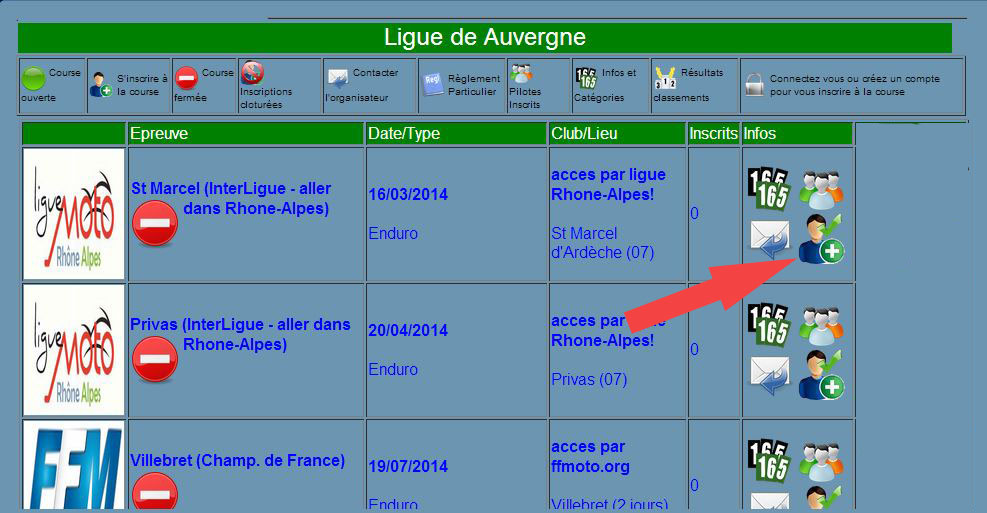Click the register icon for St Marcel race
Image resolution: width=987 pixels, height=513 pixels.
(821, 239)
